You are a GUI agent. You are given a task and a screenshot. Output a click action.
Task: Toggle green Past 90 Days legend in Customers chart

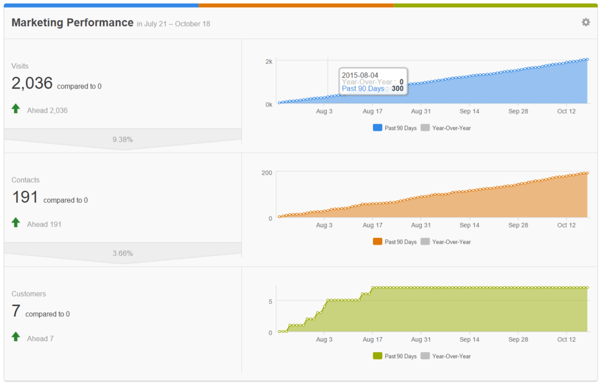pos(395,356)
